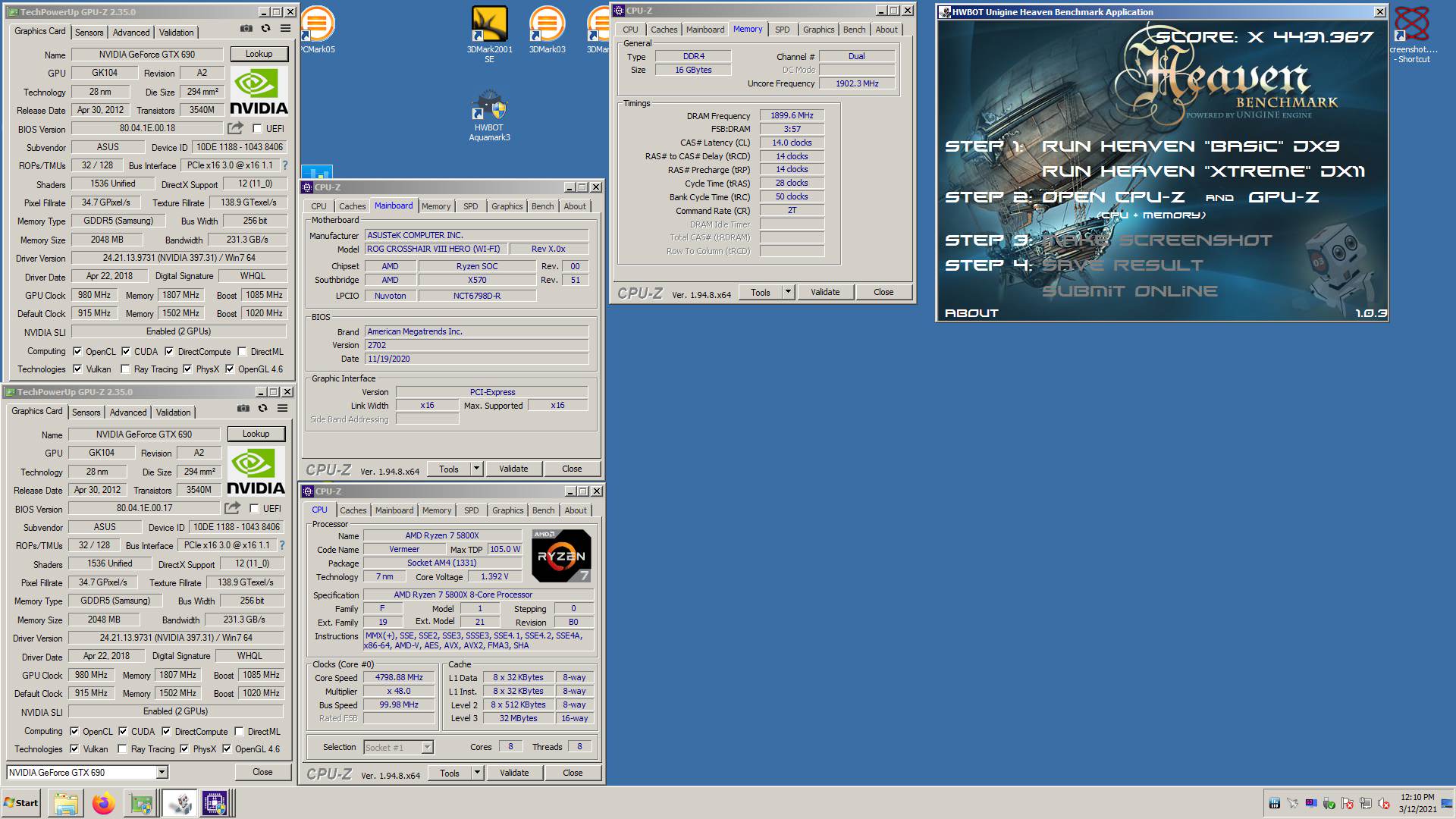This screenshot has height=819, width=1456.
Task: Open Windows Explorer from taskbar
Action: pos(66,803)
